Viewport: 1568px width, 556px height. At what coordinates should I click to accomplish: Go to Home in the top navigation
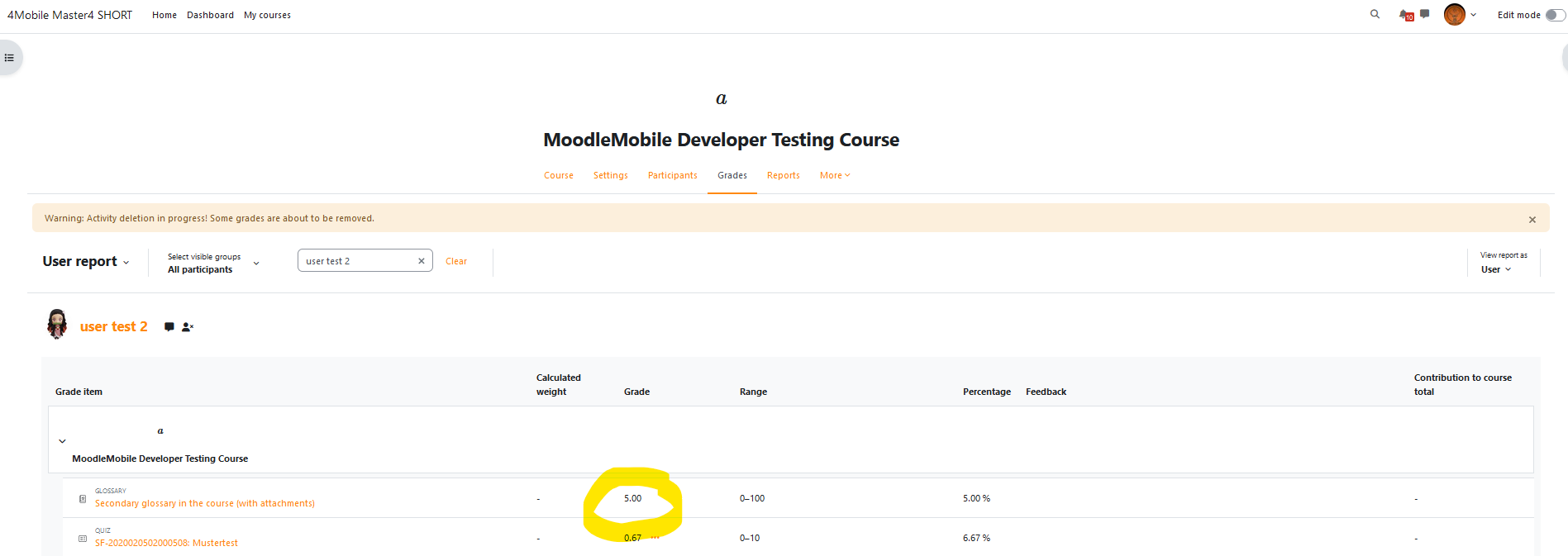click(164, 15)
